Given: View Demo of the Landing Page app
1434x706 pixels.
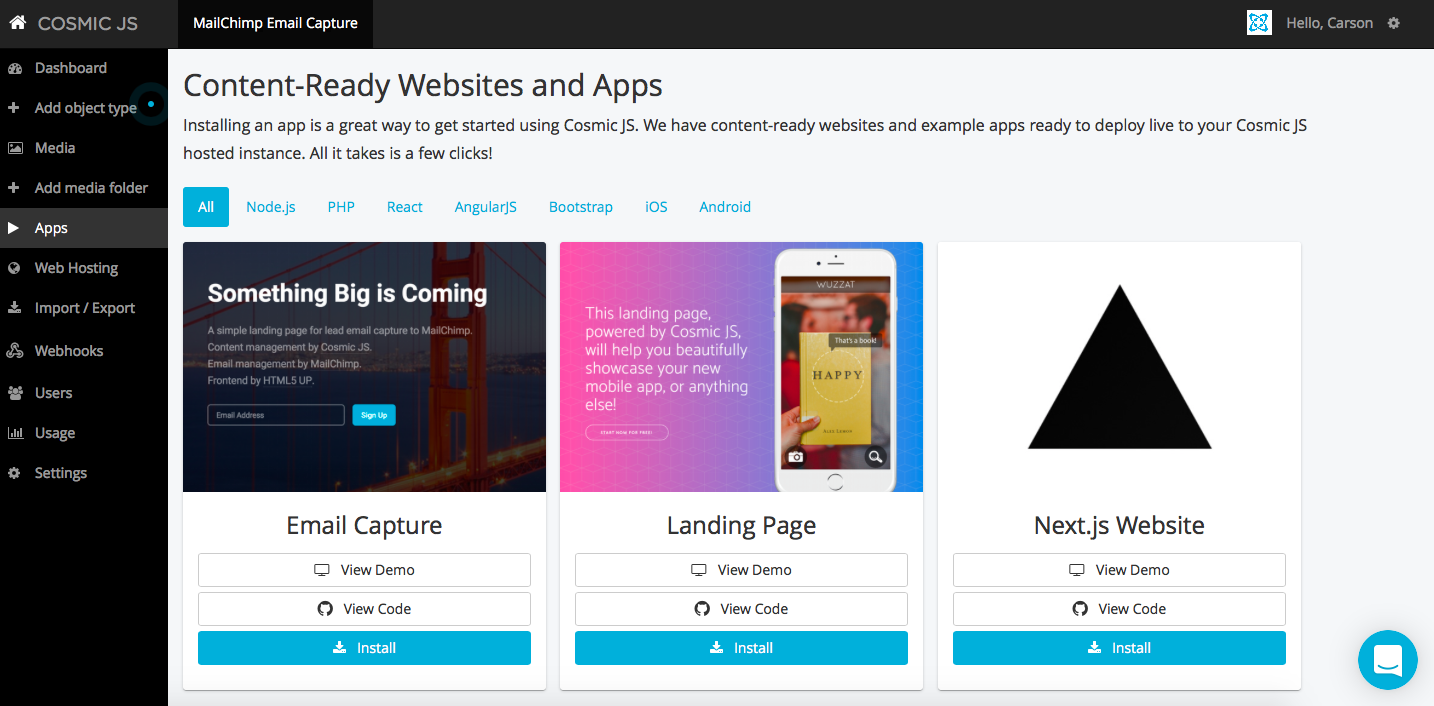Looking at the screenshot, I should click(741, 570).
